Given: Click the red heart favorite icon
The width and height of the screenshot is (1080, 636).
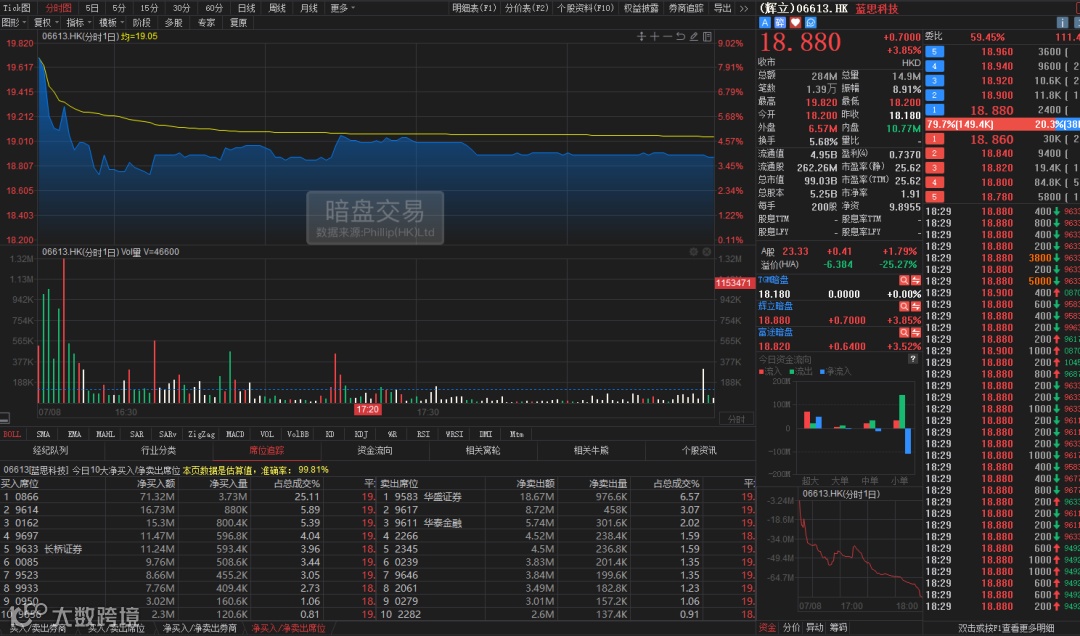Looking at the screenshot, I should click(x=796, y=23).
